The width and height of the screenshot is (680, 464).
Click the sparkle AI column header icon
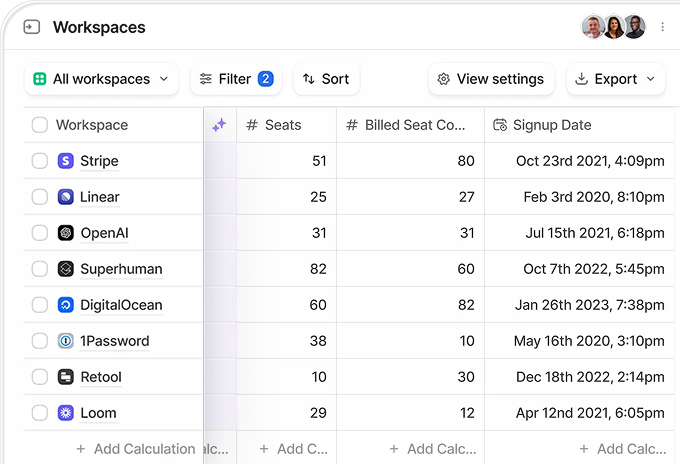[x=220, y=125]
